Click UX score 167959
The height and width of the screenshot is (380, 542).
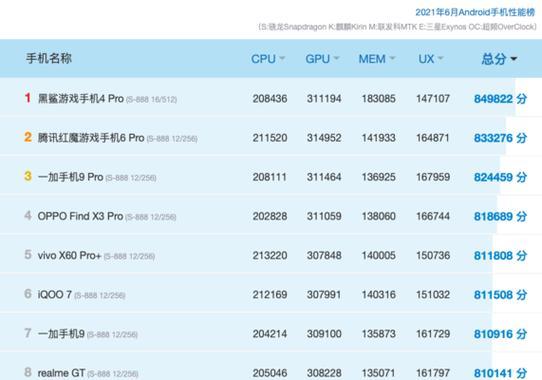click(433, 177)
